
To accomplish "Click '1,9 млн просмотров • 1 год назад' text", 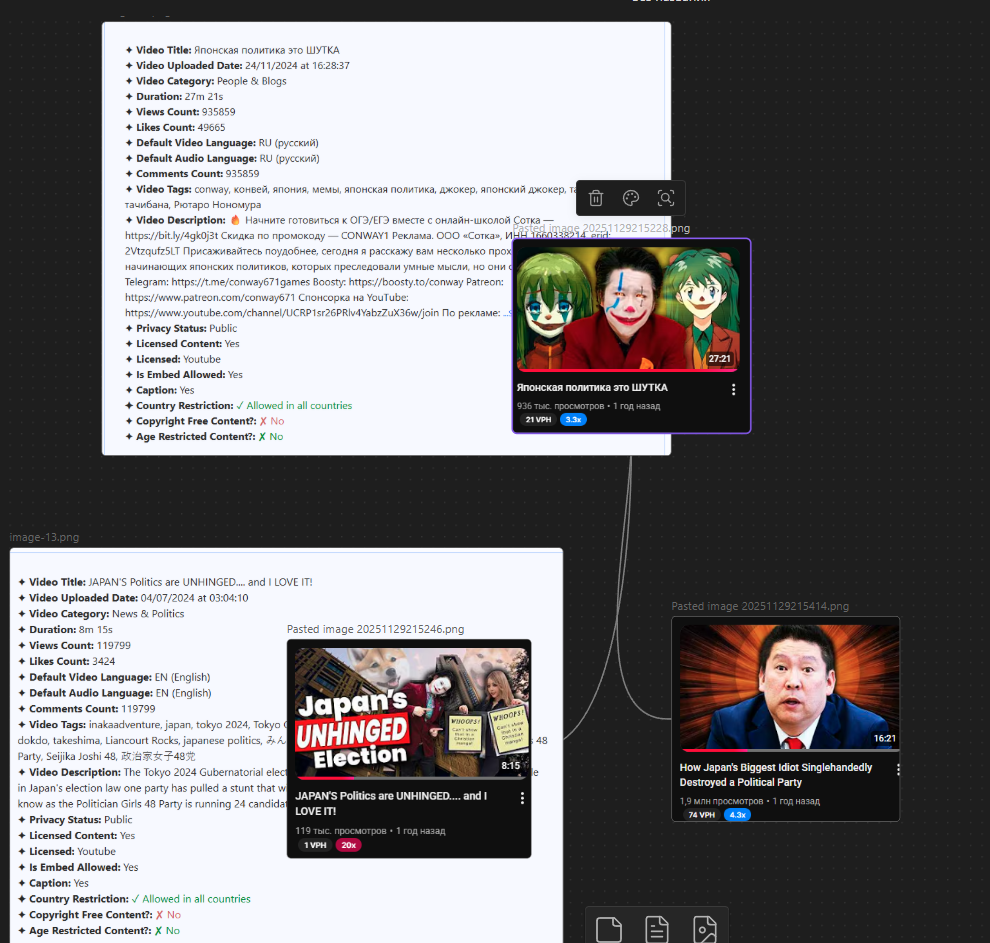I will click(749, 801).
